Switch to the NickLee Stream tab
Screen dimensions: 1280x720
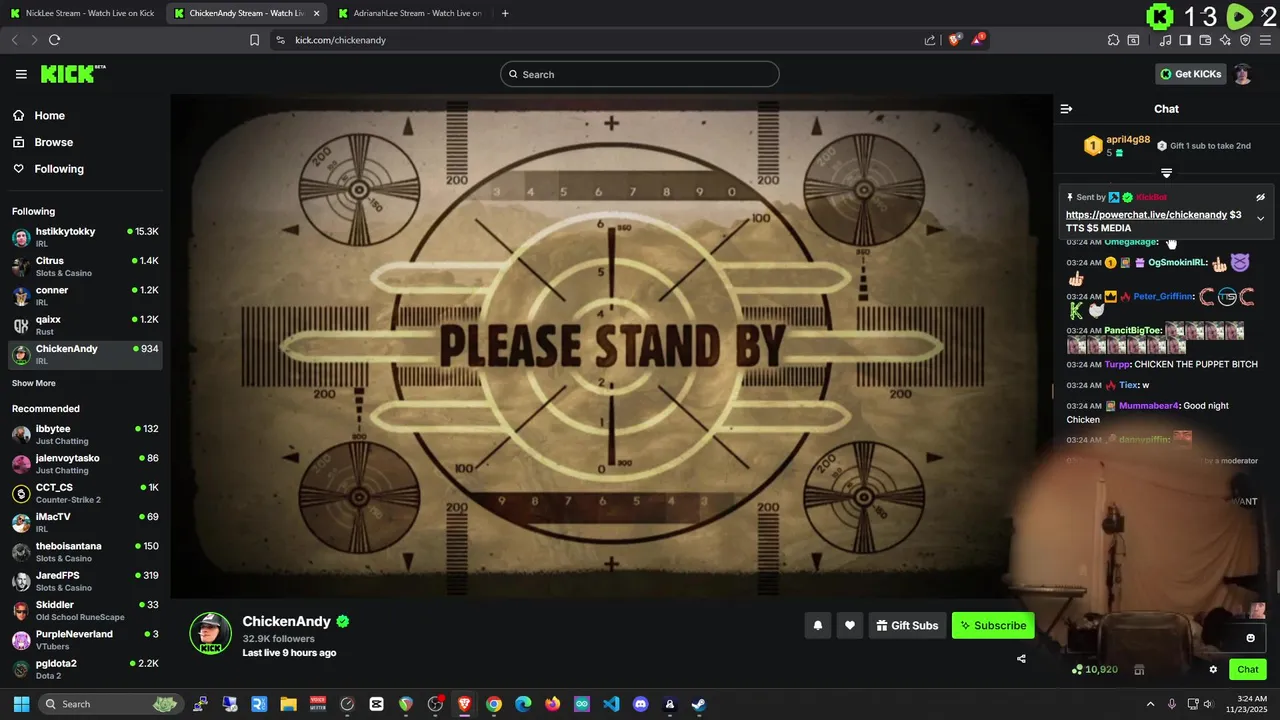pos(82,13)
